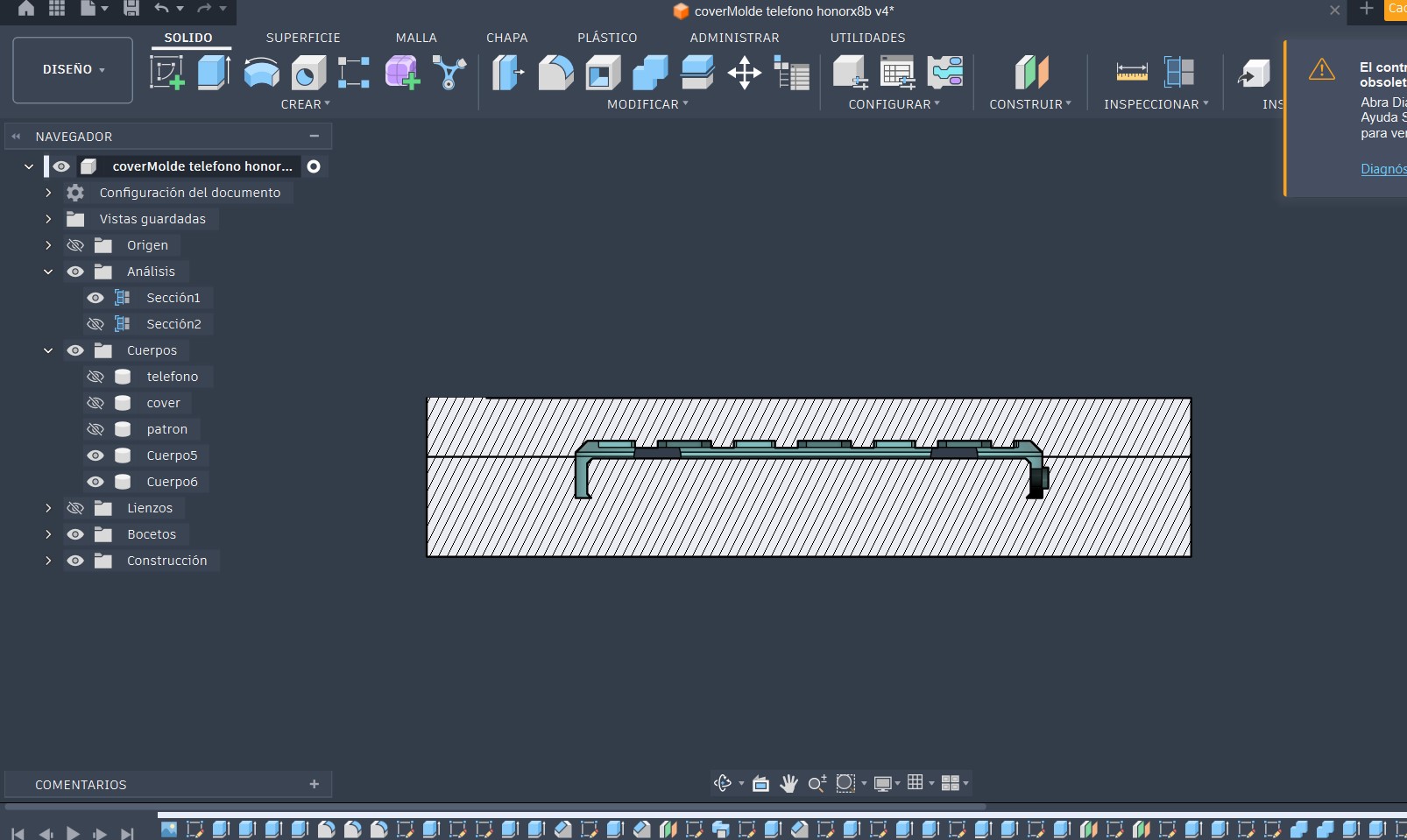Show the hidden Sección2 analysis
Viewport: 1407px width, 840px height.
coord(95,324)
